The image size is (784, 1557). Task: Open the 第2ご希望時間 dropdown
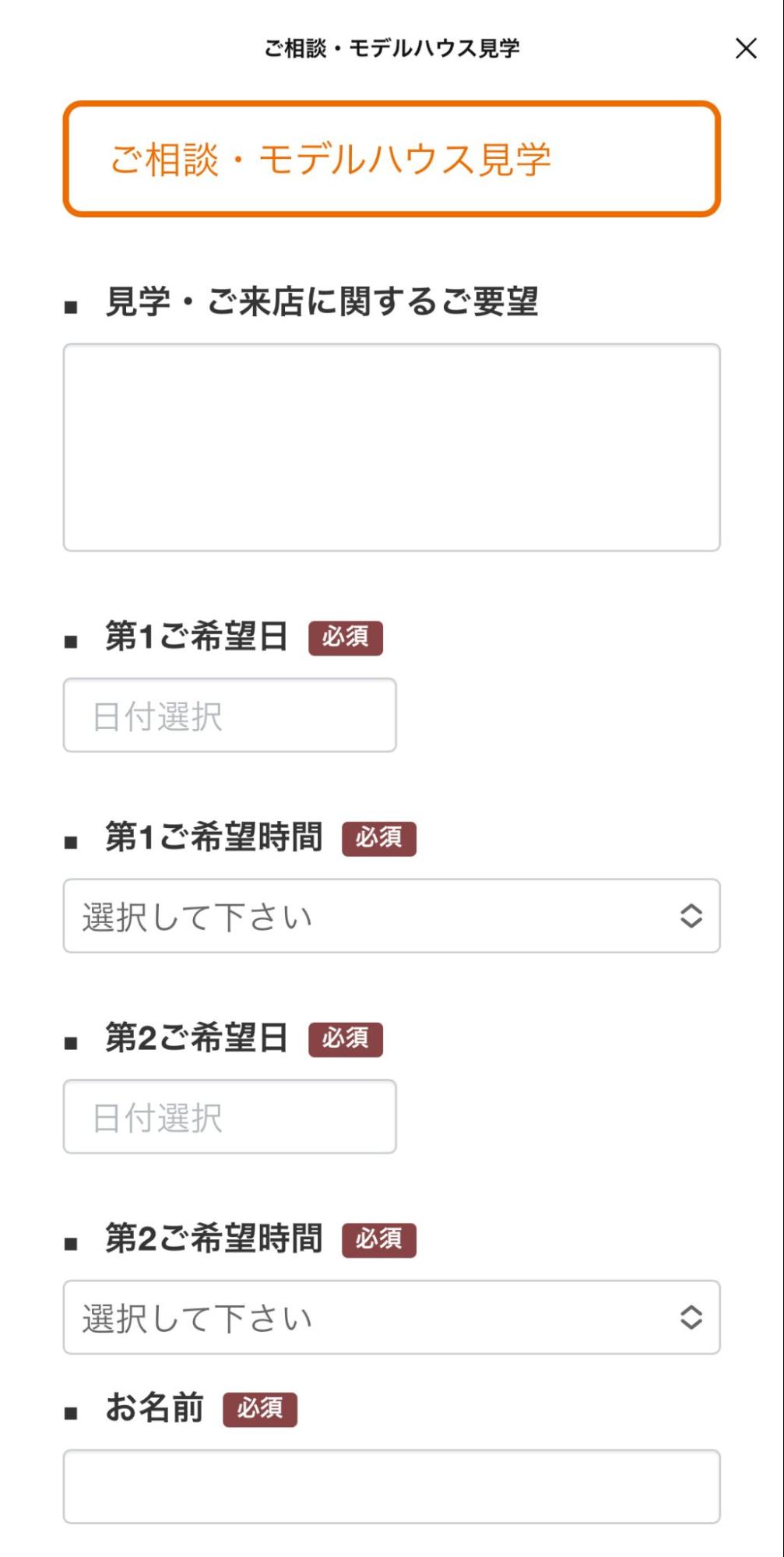[392, 1316]
